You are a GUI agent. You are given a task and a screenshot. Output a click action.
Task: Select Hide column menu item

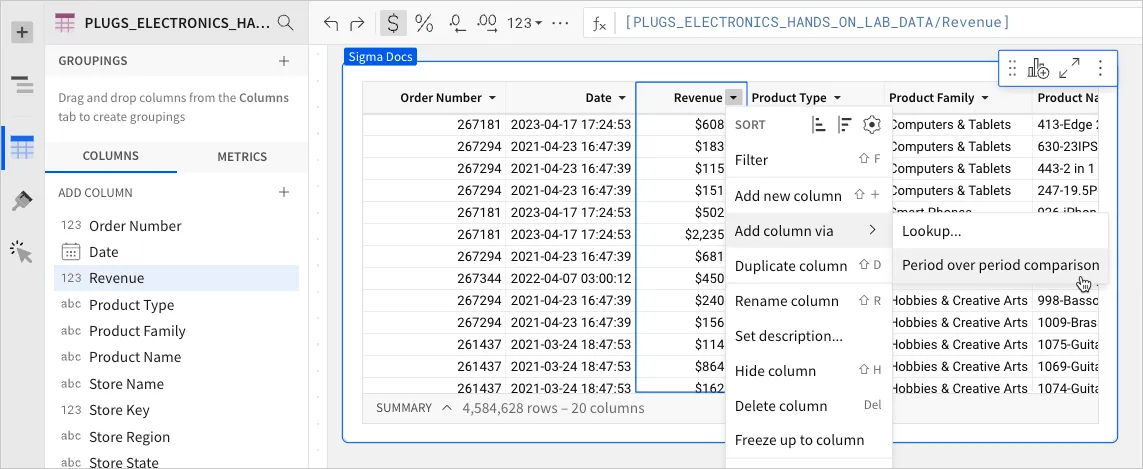(809, 371)
